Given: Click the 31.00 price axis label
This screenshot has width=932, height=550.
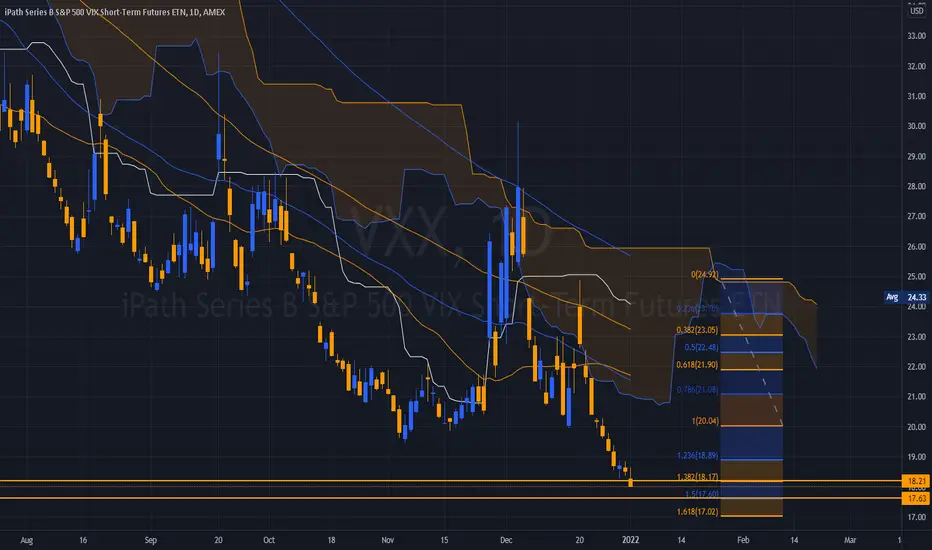Looking at the screenshot, I should pos(917,96).
